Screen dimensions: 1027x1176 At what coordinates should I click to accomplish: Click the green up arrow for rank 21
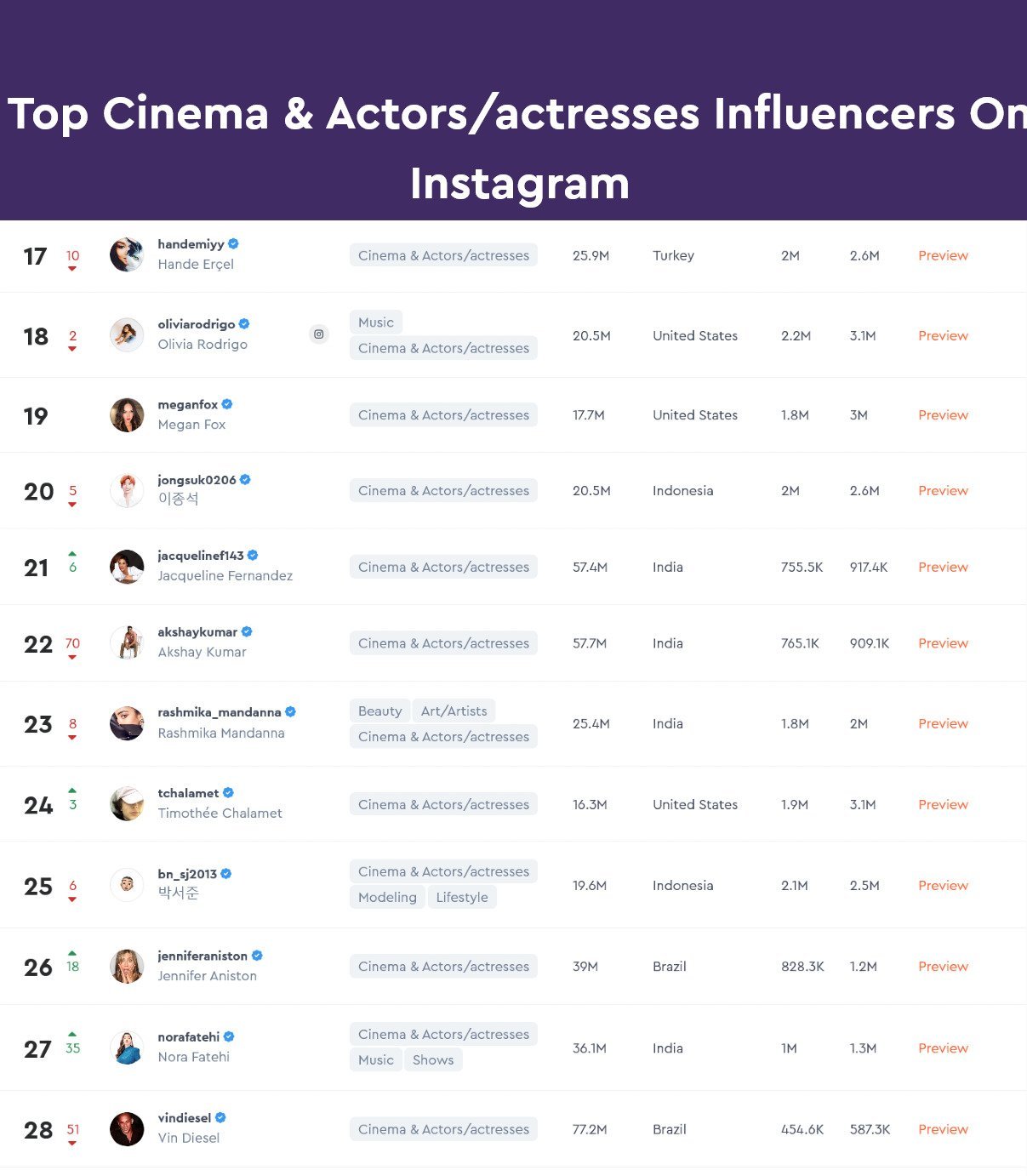(x=72, y=554)
